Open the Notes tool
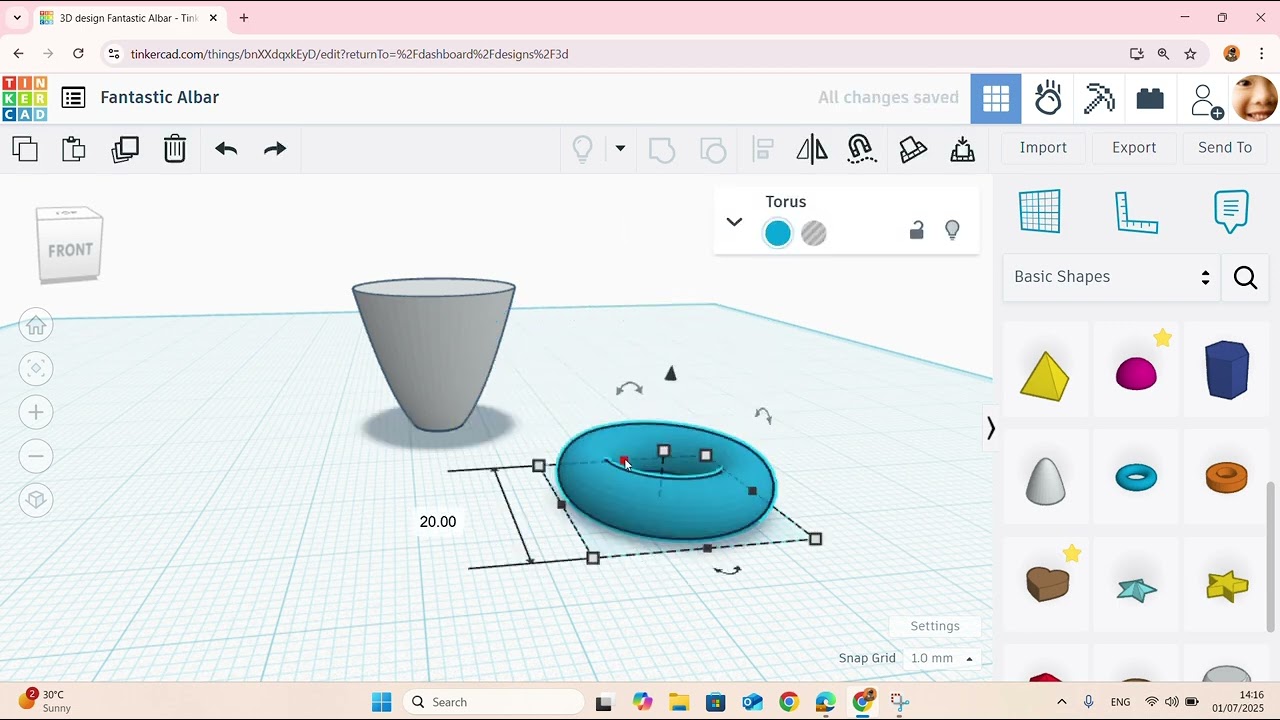Viewport: 1280px width, 720px height. pyautogui.click(x=1231, y=211)
